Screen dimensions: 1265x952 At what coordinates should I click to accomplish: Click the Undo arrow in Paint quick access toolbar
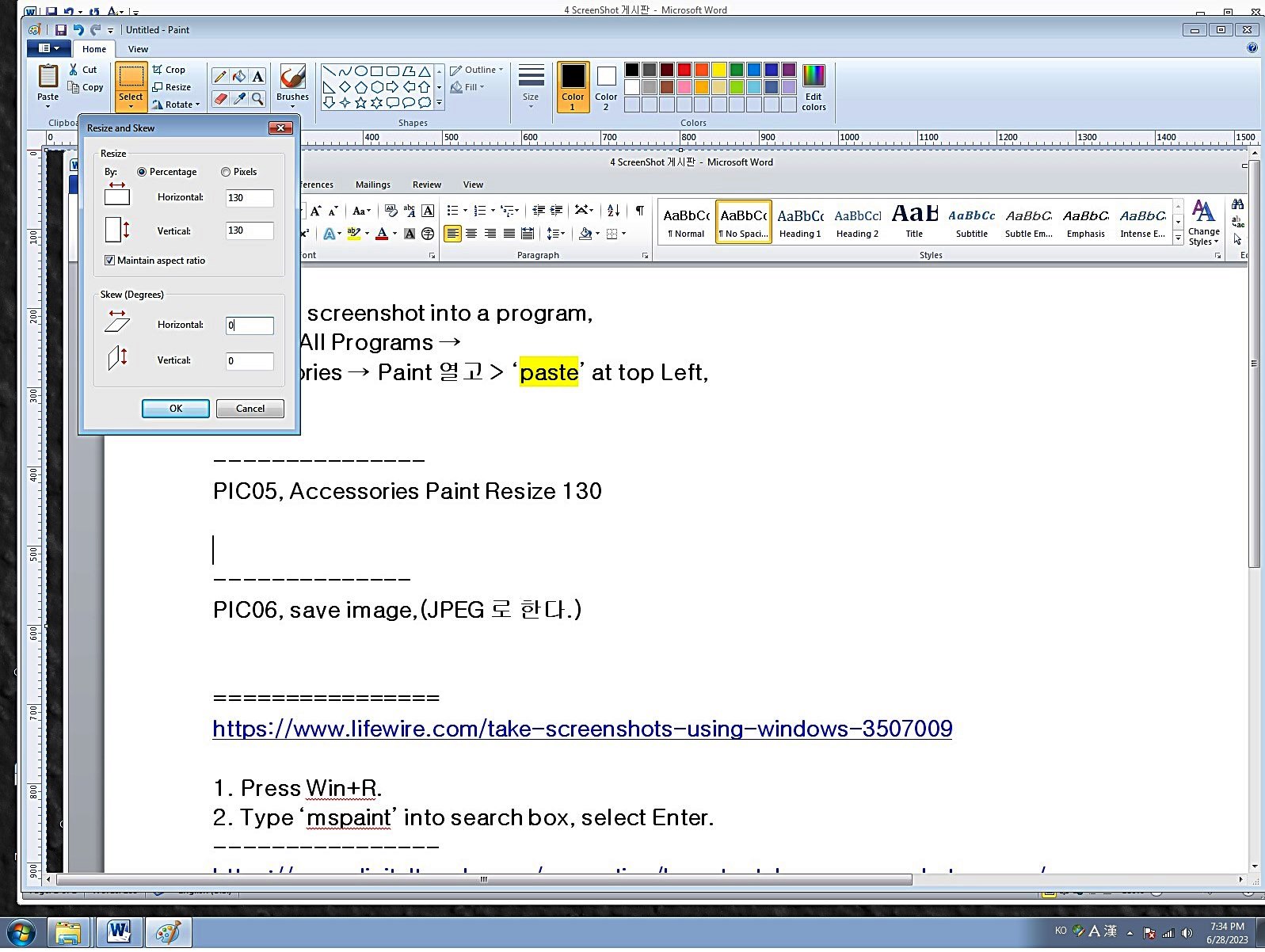[78, 30]
